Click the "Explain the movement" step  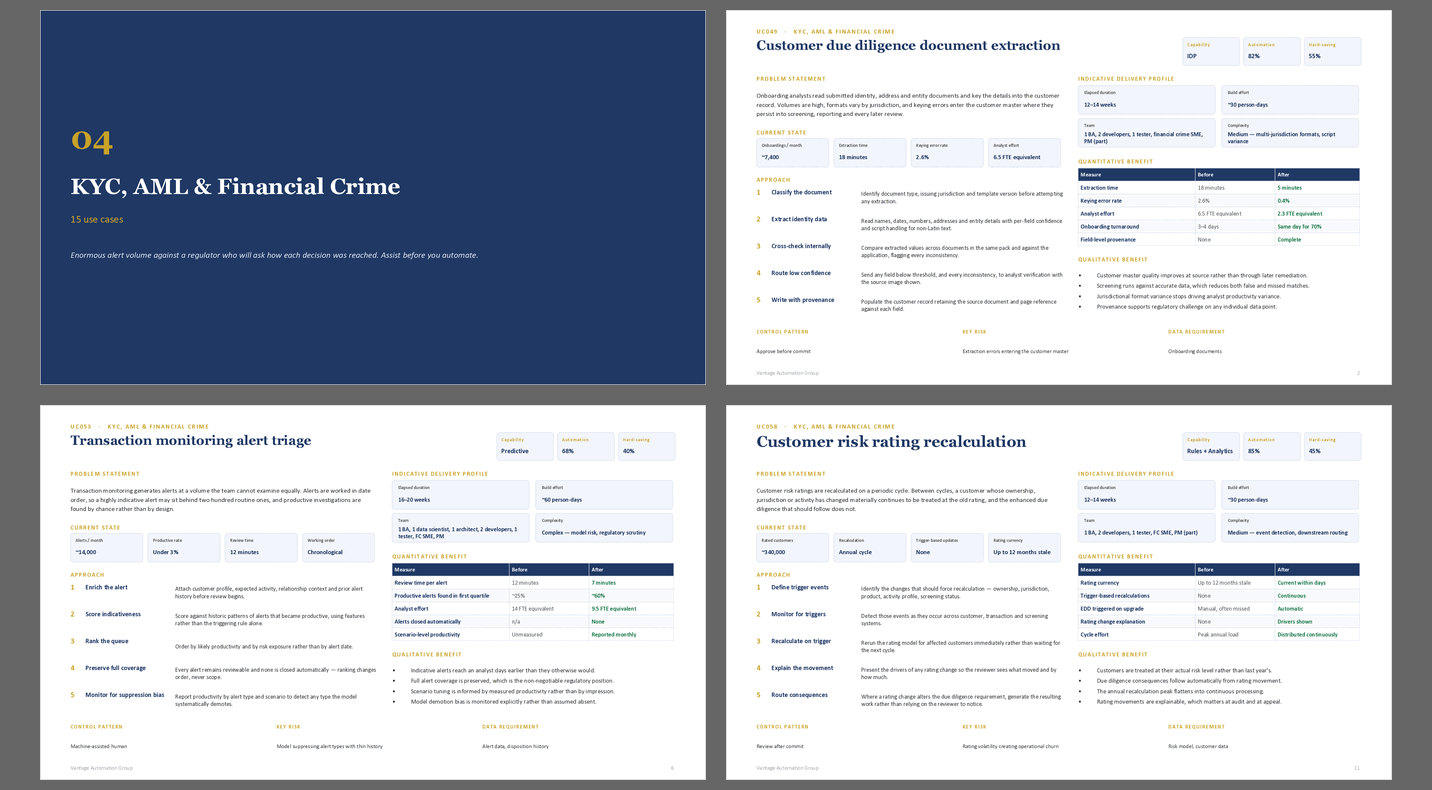800,668
